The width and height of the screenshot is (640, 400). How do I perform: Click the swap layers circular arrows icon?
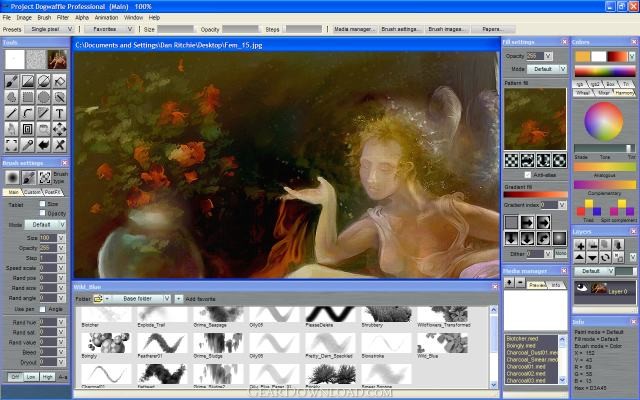605,257
